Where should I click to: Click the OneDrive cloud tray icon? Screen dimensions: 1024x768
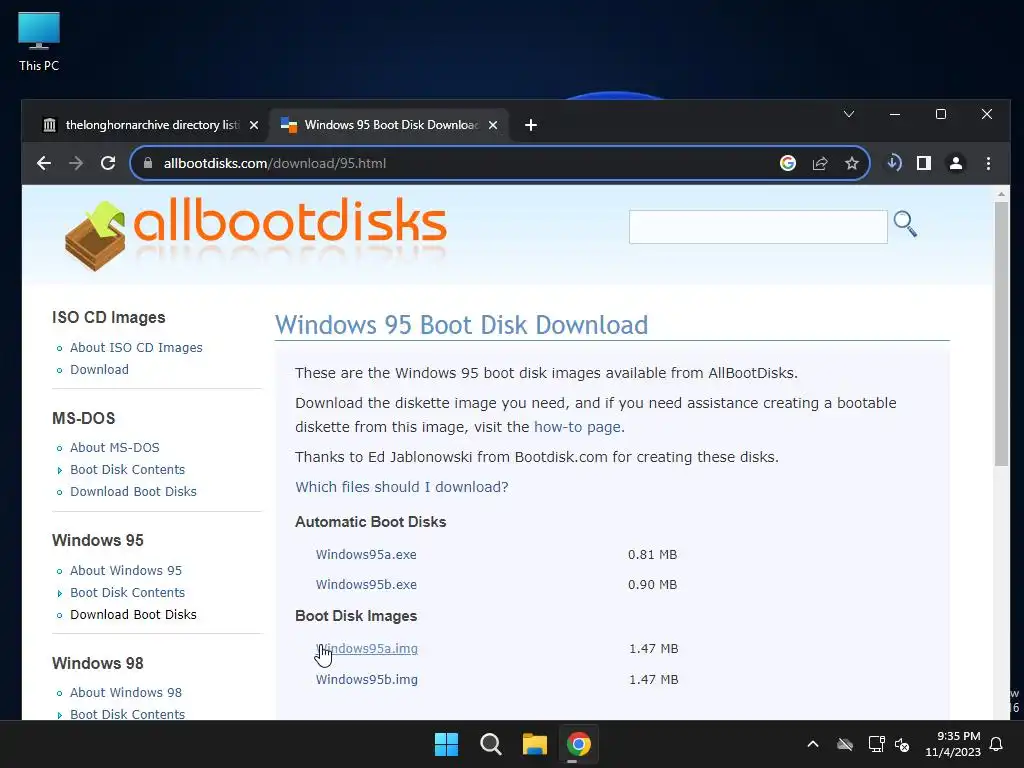845,744
